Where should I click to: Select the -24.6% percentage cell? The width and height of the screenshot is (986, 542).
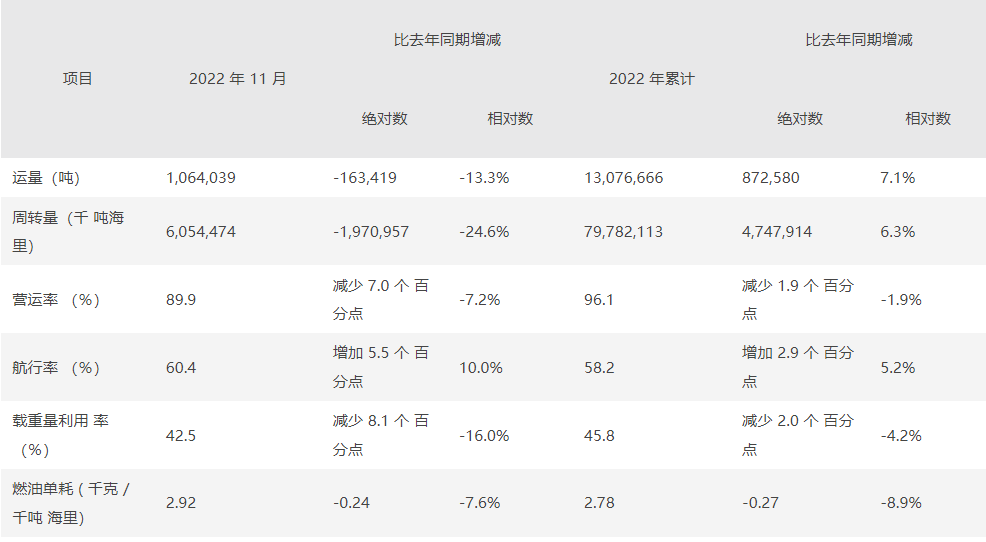click(x=484, y=232)
